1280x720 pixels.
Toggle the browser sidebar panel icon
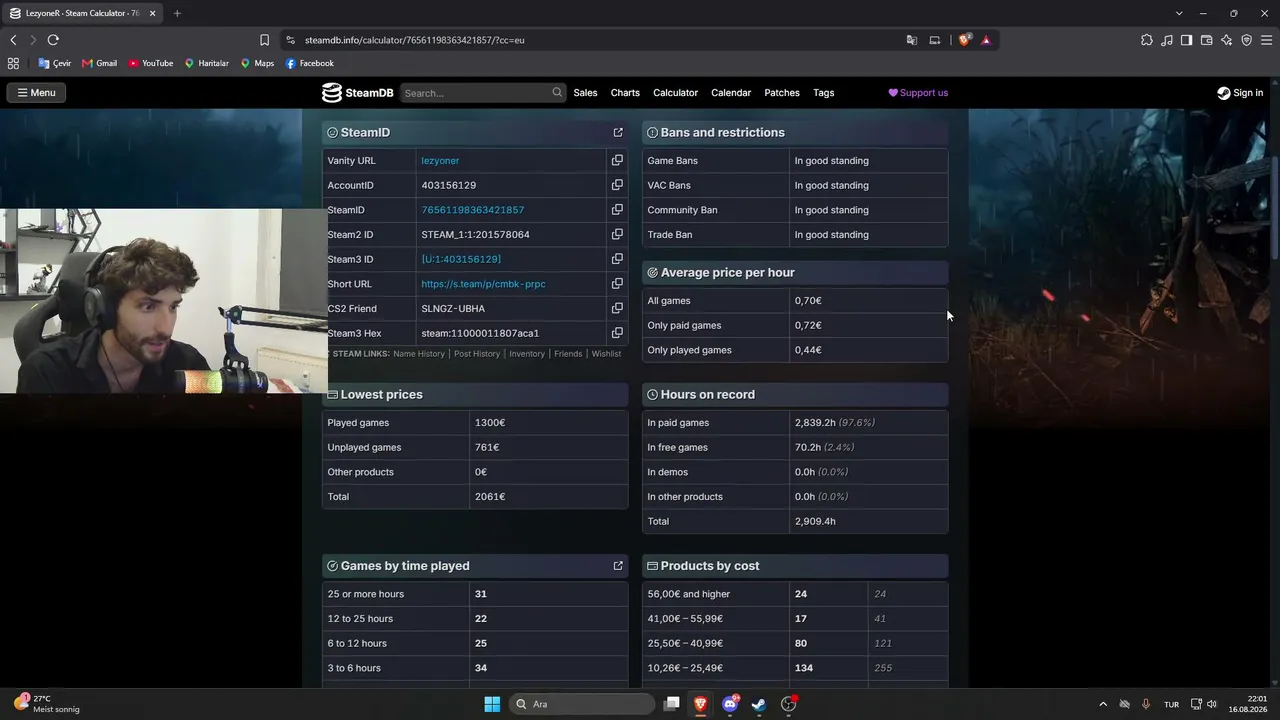(x=1186, y=40)
